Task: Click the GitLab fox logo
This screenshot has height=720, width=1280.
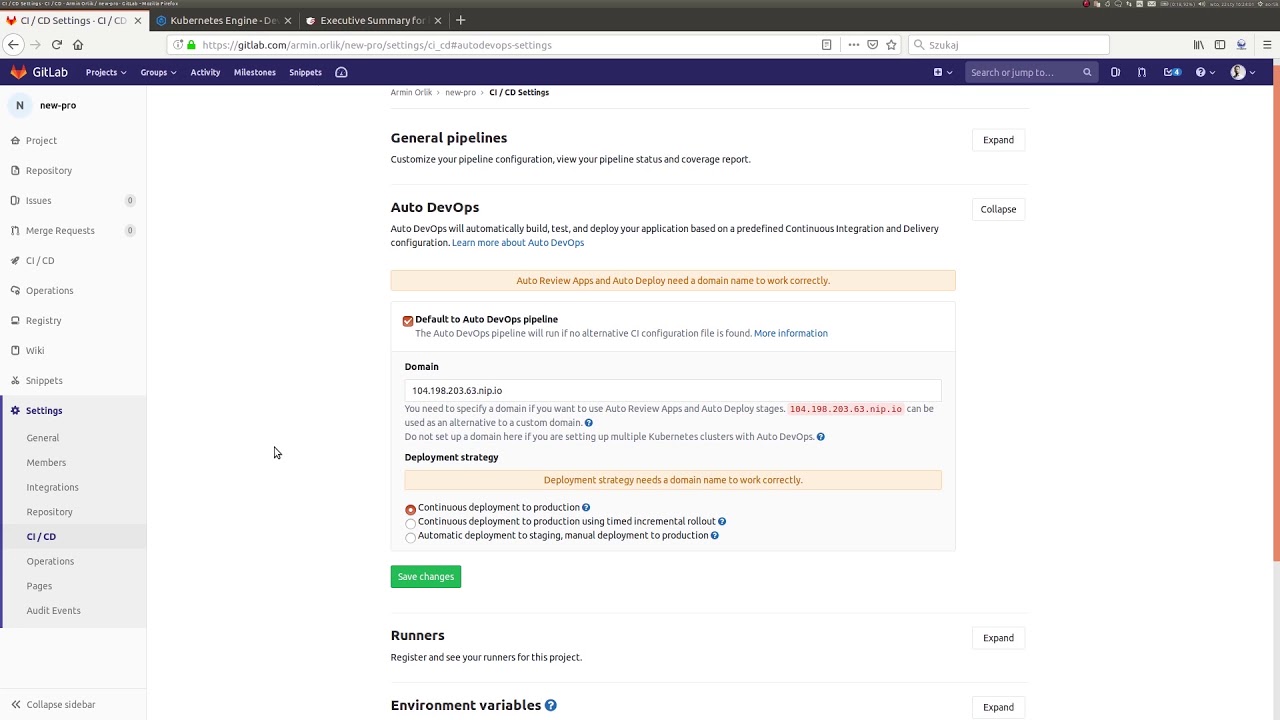Action: tap(19, 72)
